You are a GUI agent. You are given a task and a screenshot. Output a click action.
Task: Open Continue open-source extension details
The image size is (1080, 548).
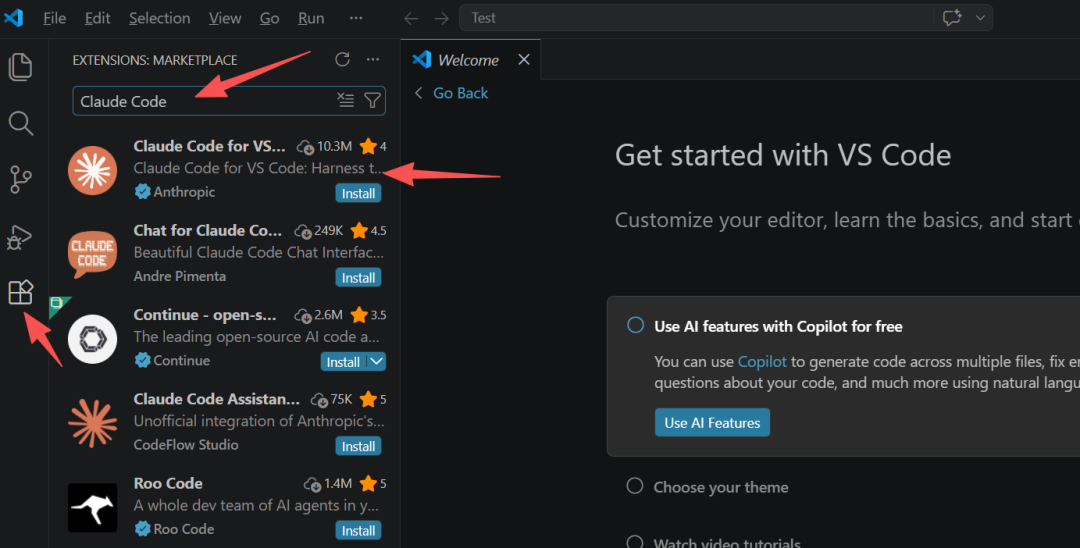(205, 315)
